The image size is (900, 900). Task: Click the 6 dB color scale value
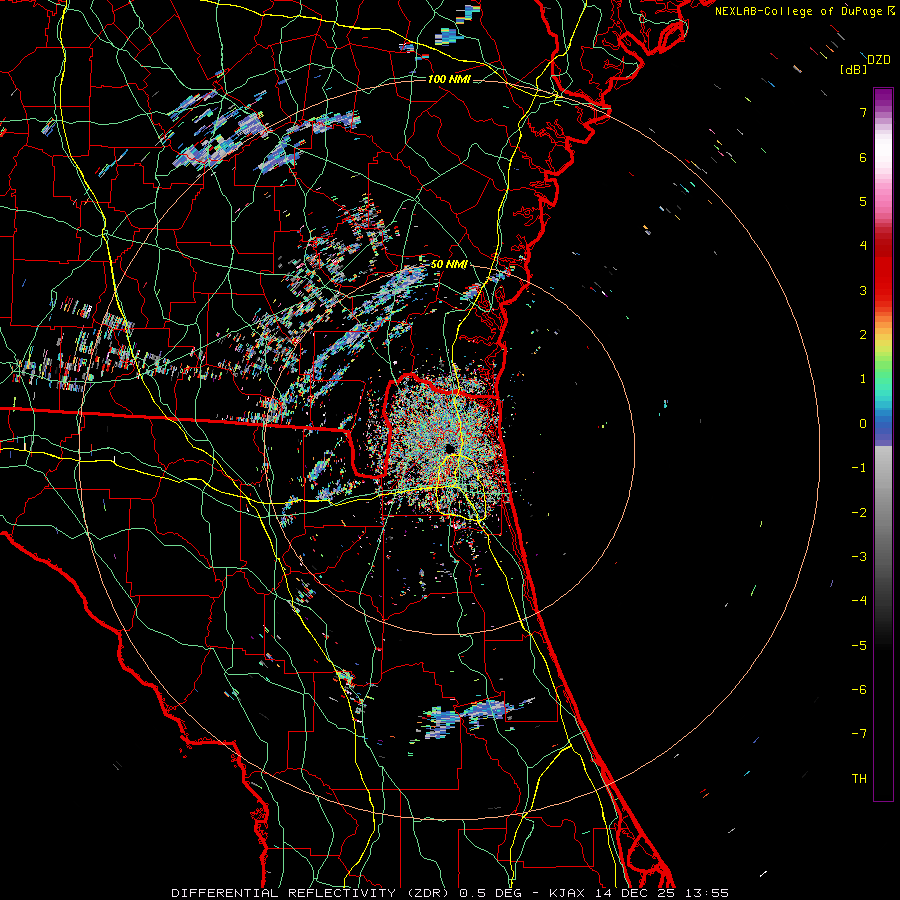863,157
